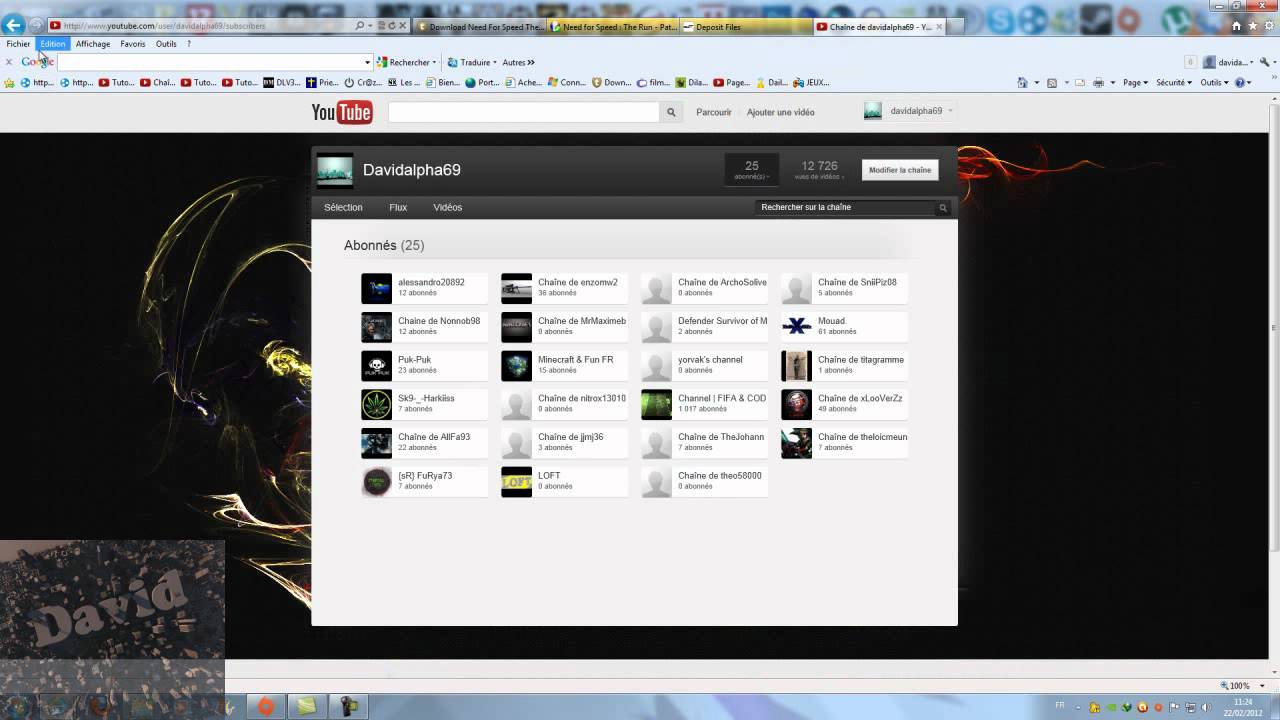Click in the YouTube search field
The height and width of the screenshot is (720, 1280).
pyautogui.click(x=524, y=112)
